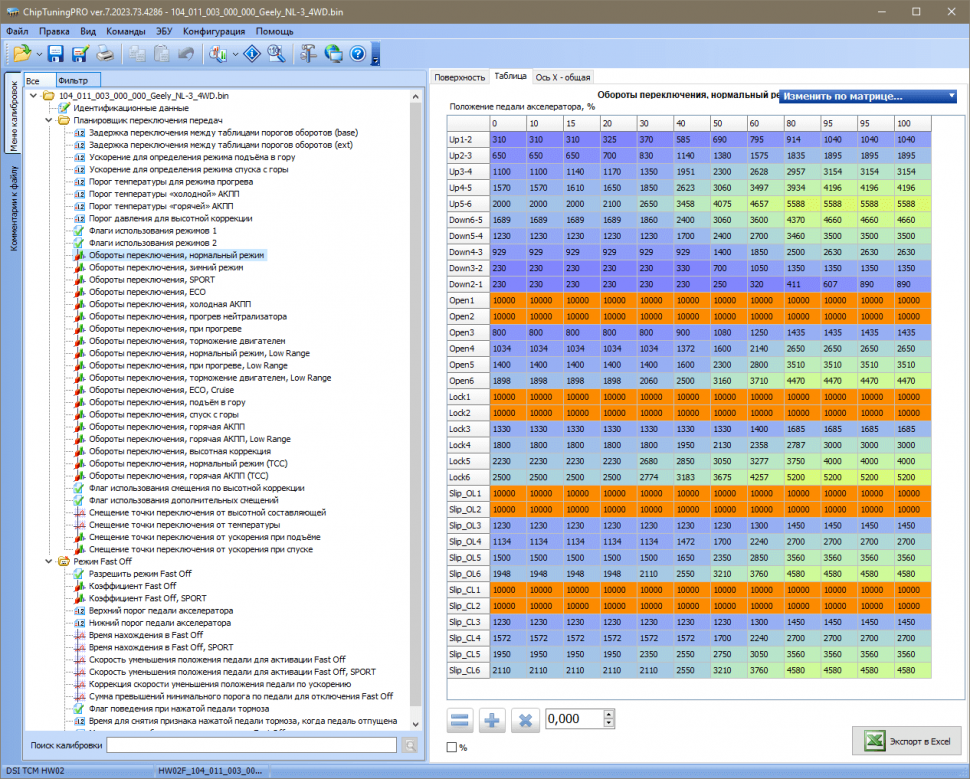Click the plus (add) button below the table
Image resolution: width=970 pixels, height=779 pixels.
(x=493, y=720)
